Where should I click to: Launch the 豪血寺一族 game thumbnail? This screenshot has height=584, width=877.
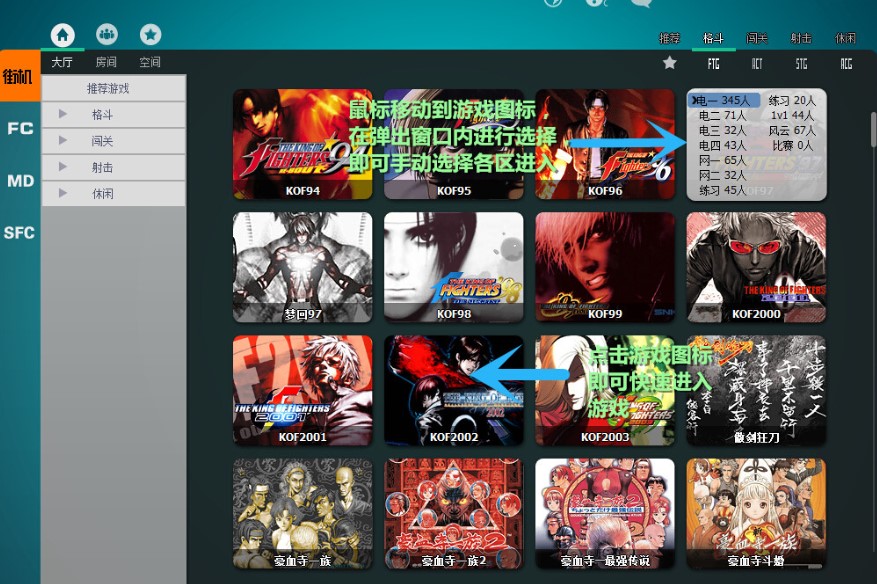pyautogui.click(x=303, y=514)
